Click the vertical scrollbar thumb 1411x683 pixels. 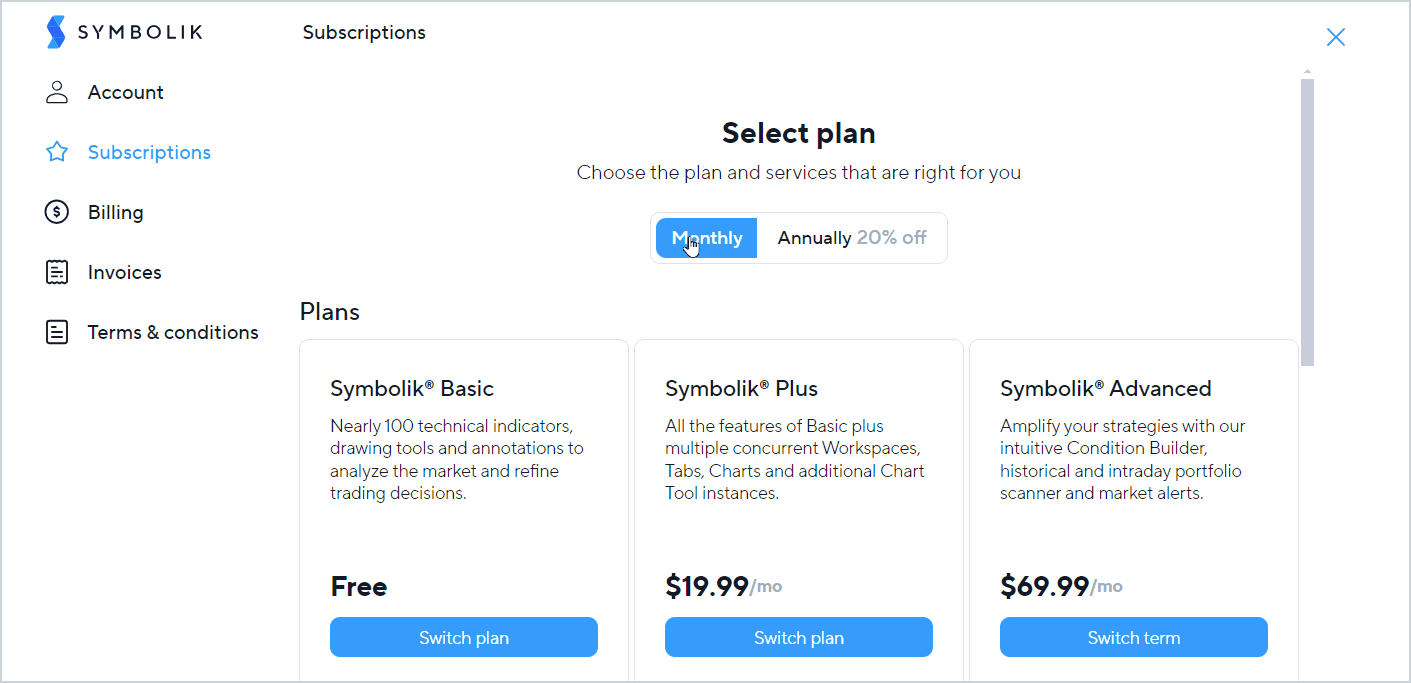[1307, 222]
